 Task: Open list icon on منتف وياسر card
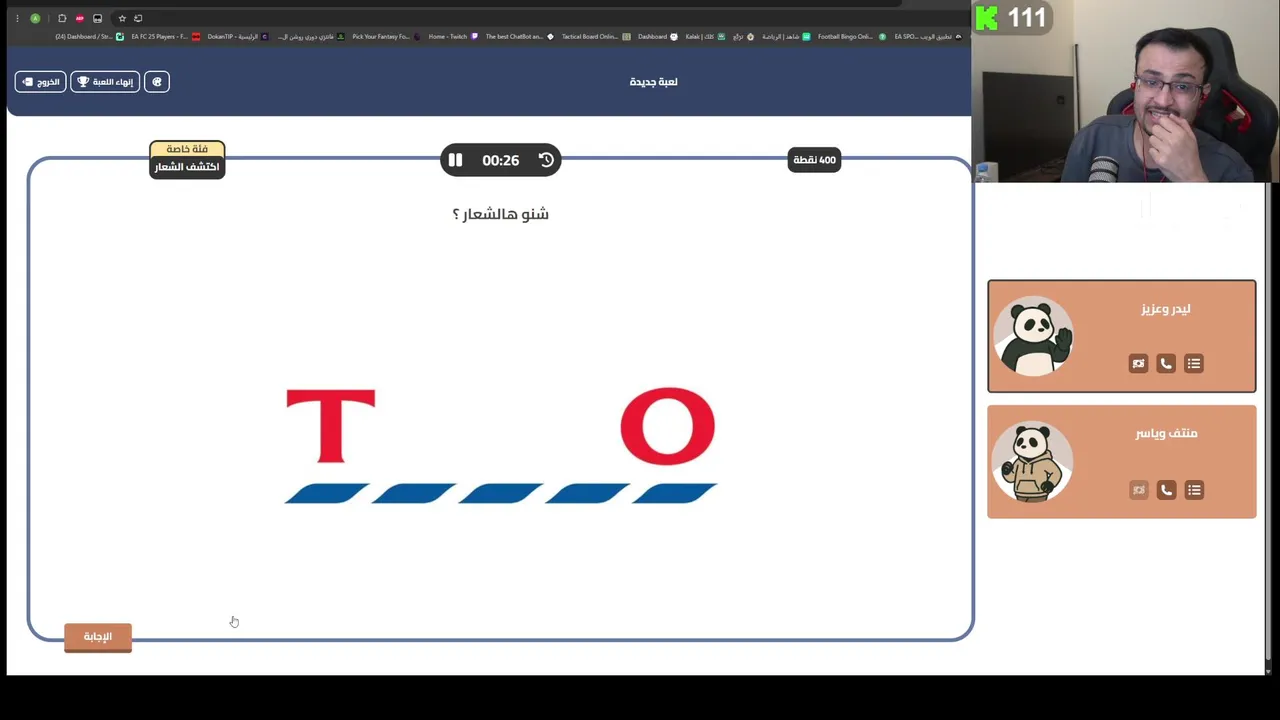pos(1194,490)
